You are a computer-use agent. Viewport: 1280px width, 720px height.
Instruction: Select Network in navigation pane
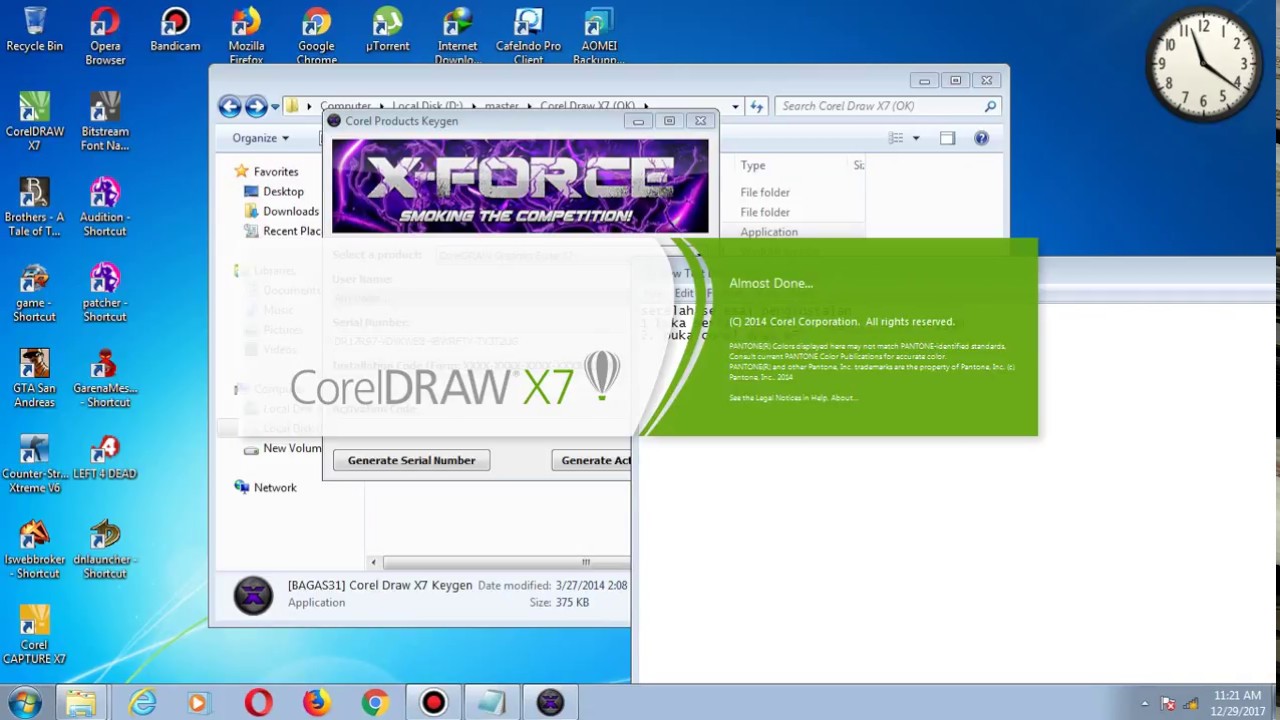click(275, 487)
